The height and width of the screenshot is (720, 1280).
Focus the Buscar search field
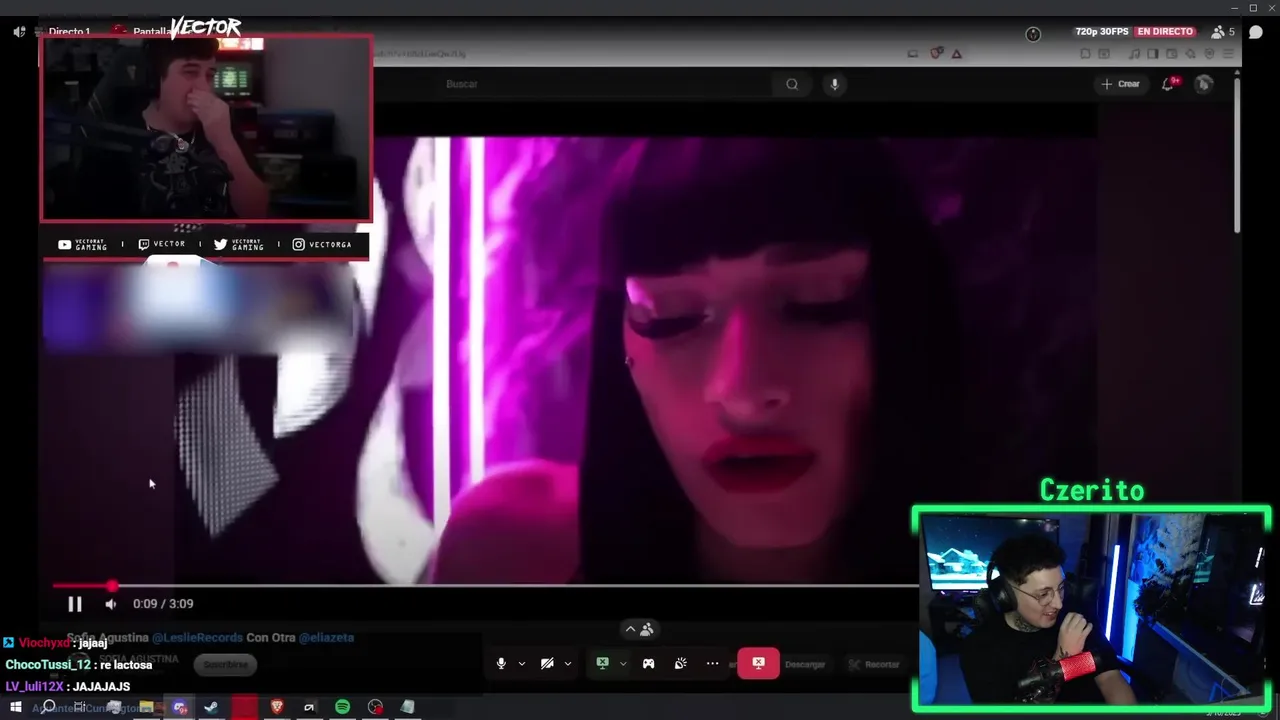click(x=606, y=84)
